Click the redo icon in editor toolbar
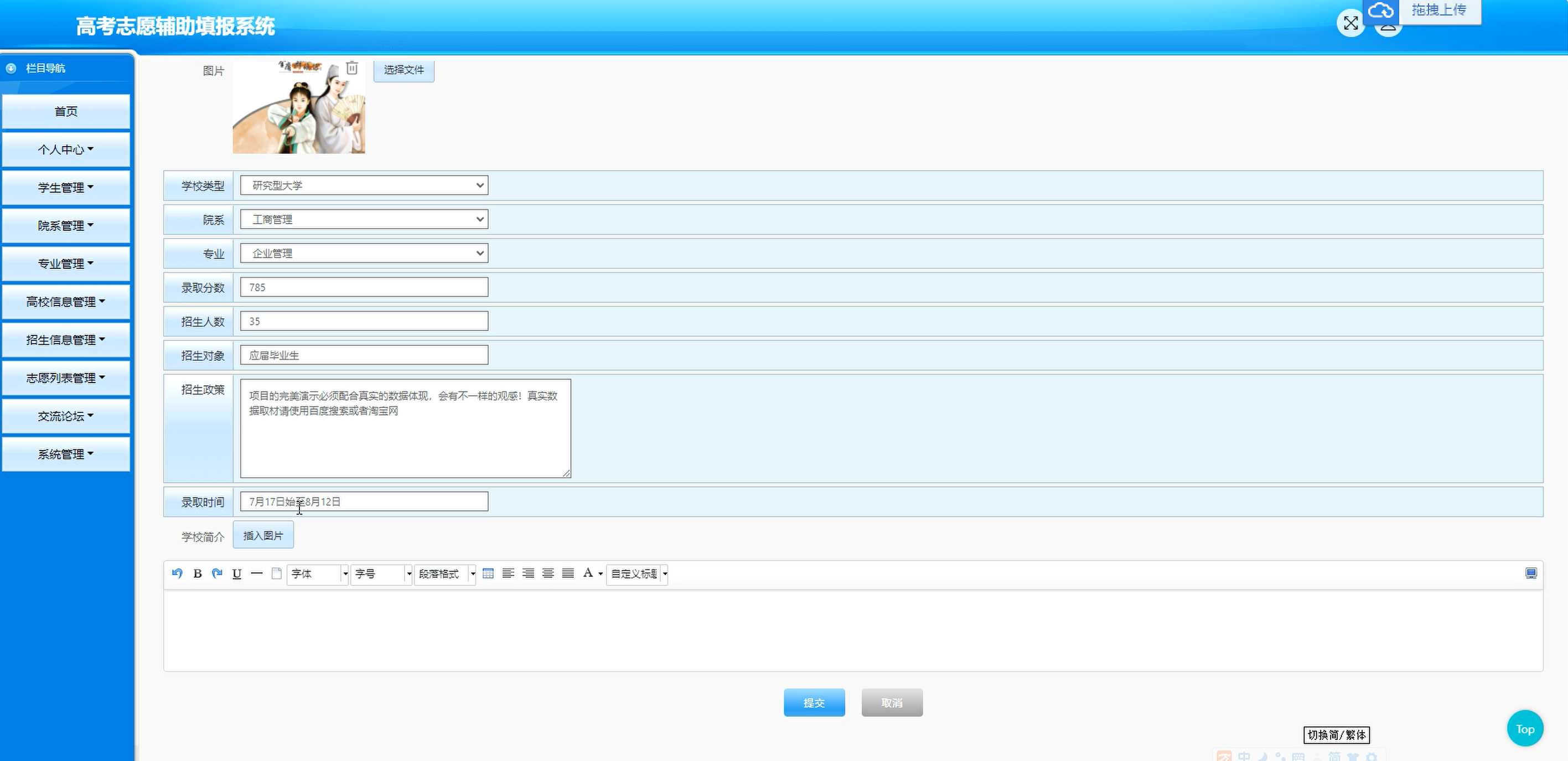This screenshot has height=761, width=1568. coord(218,573)
